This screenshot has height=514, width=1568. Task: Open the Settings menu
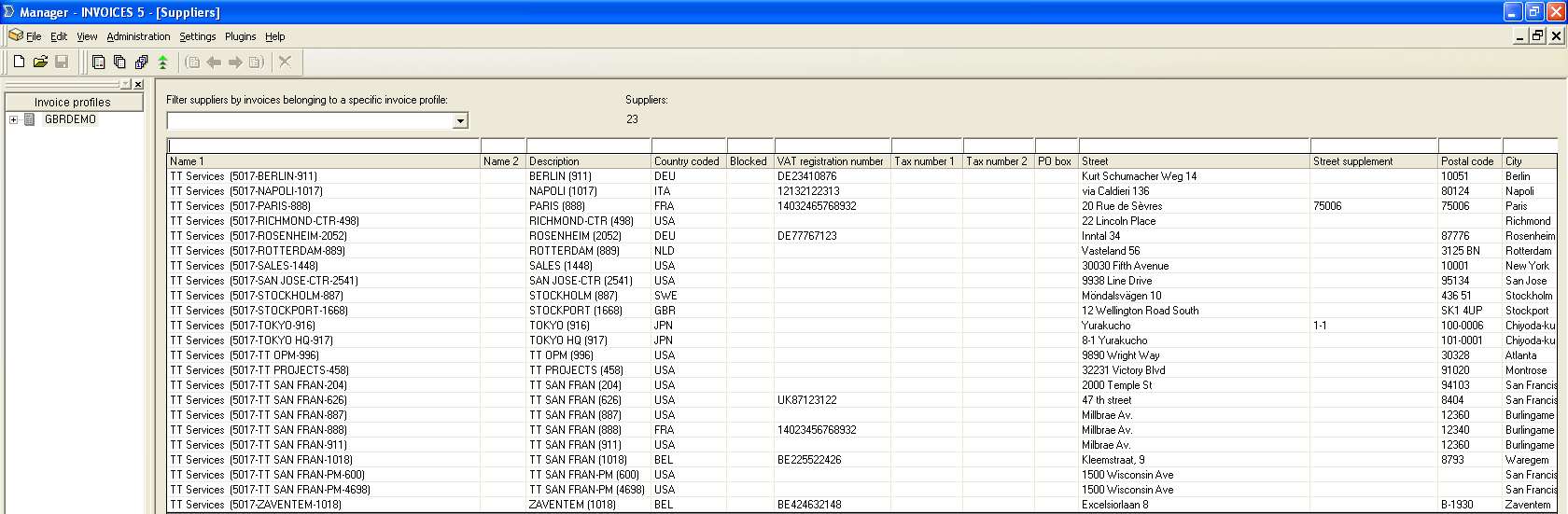[197, 36]
